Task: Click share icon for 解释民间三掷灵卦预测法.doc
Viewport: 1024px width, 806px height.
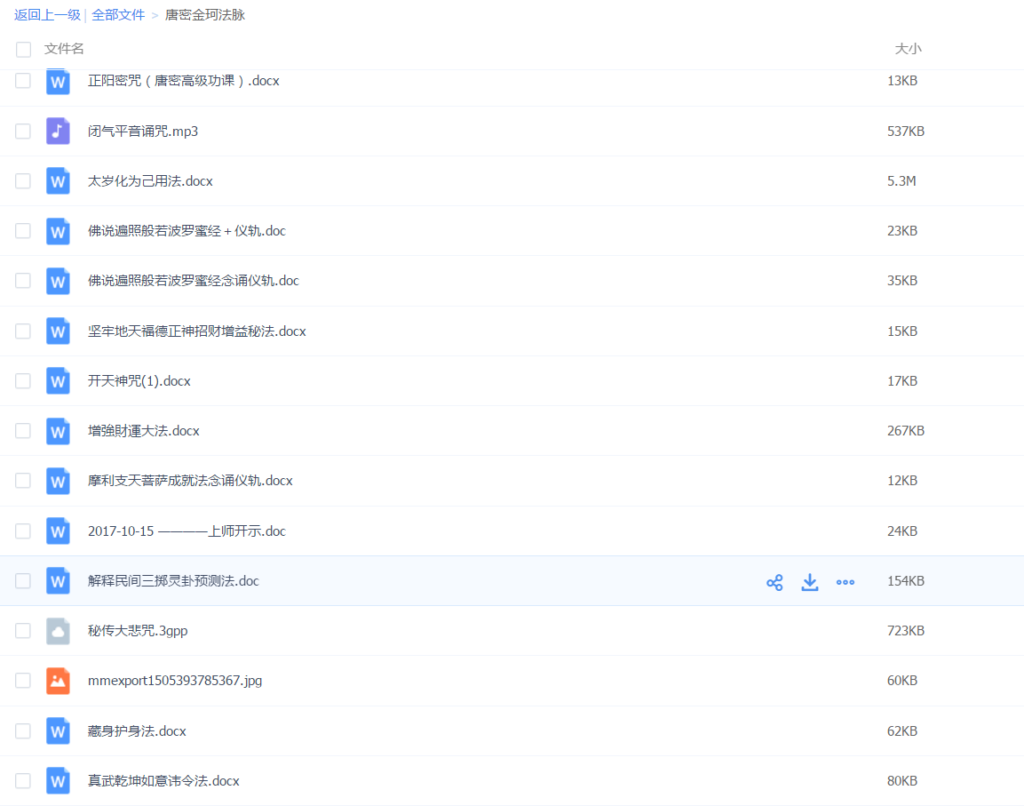Action: pos(774,582)
